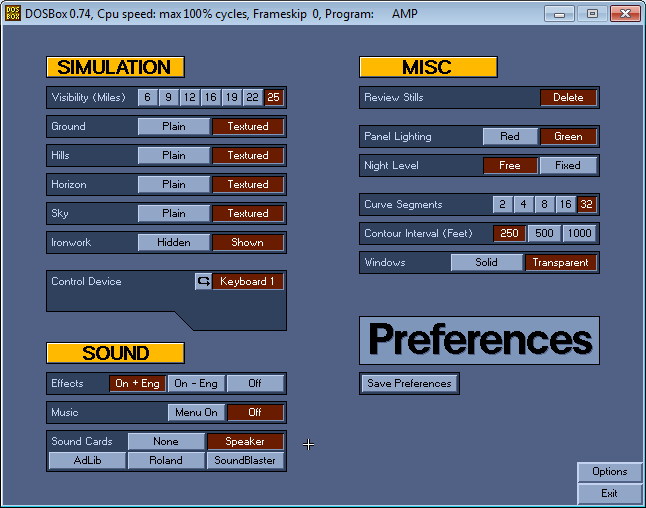Choose 16 curve segments
This screenshot has height=508, width=646.
point(566,205)
